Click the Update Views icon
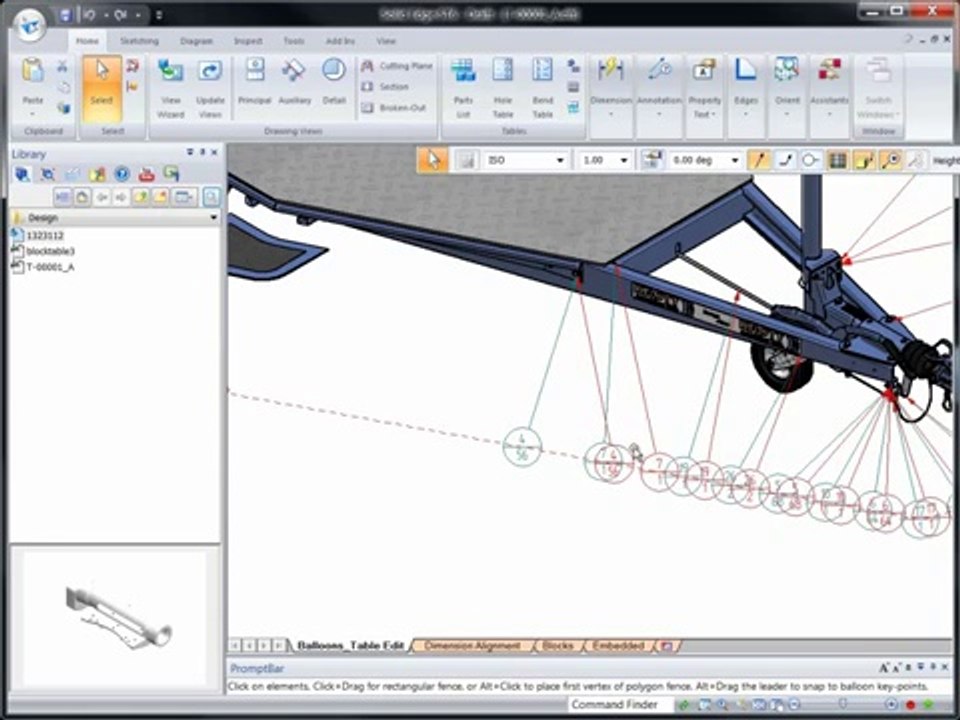Viewport: 960px width, 720px height. tap(210, 85)
